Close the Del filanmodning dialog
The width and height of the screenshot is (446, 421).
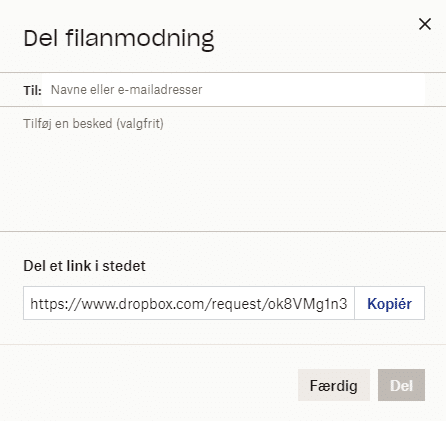pyautogui.click(x=425, y=24)
